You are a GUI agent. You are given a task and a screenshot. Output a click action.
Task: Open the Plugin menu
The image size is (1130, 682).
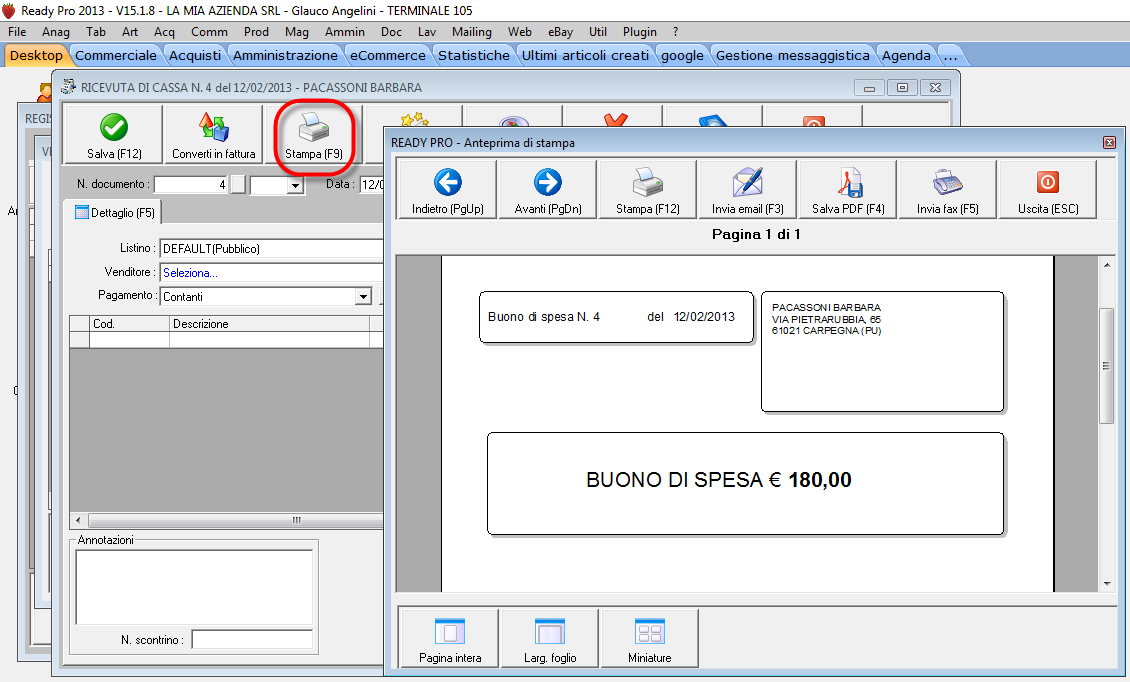click(x=639, y=32)
